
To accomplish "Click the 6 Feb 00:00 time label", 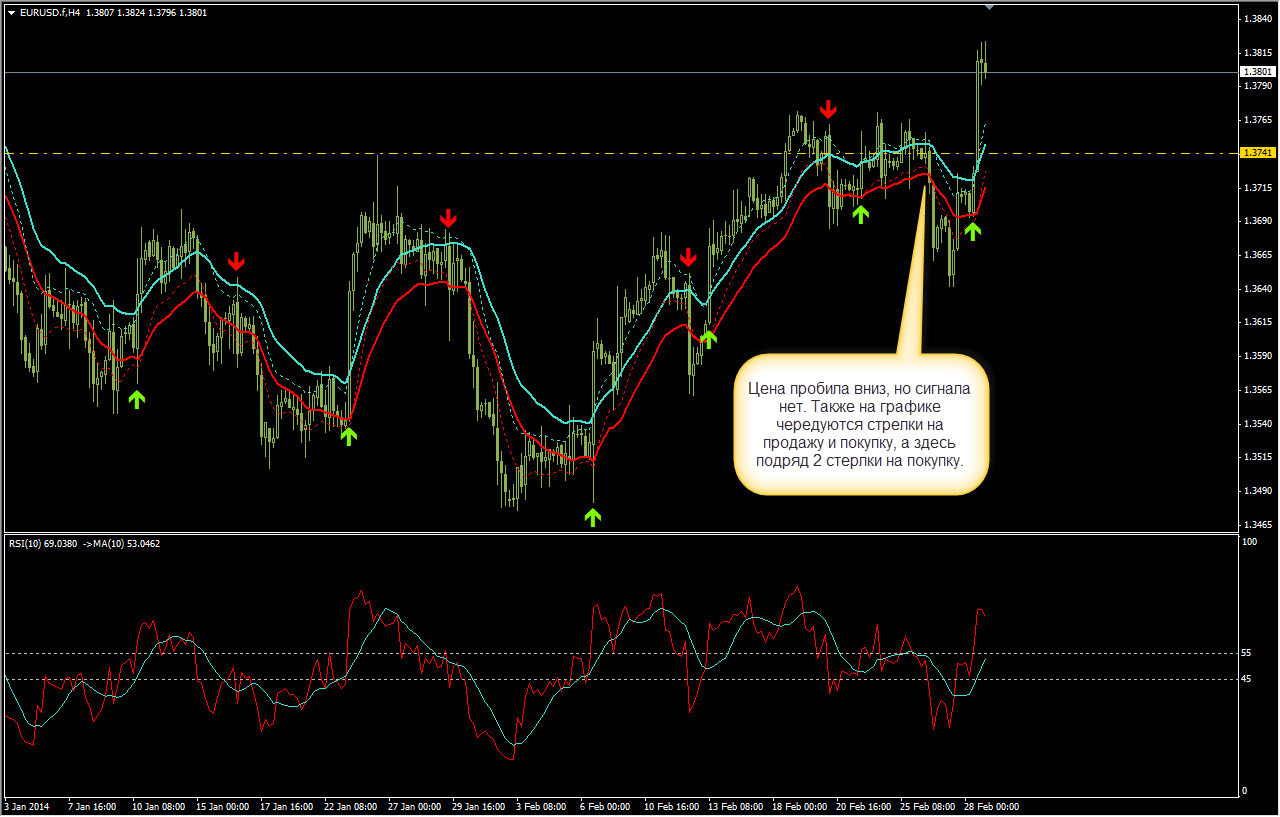I will [x=605, y=806].
